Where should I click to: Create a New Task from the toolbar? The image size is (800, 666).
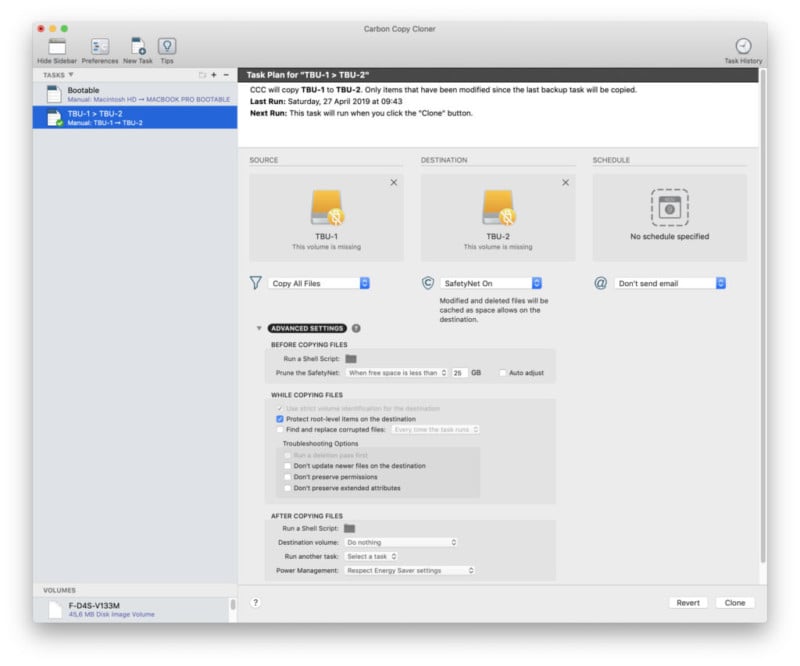(x=138, y=46)
